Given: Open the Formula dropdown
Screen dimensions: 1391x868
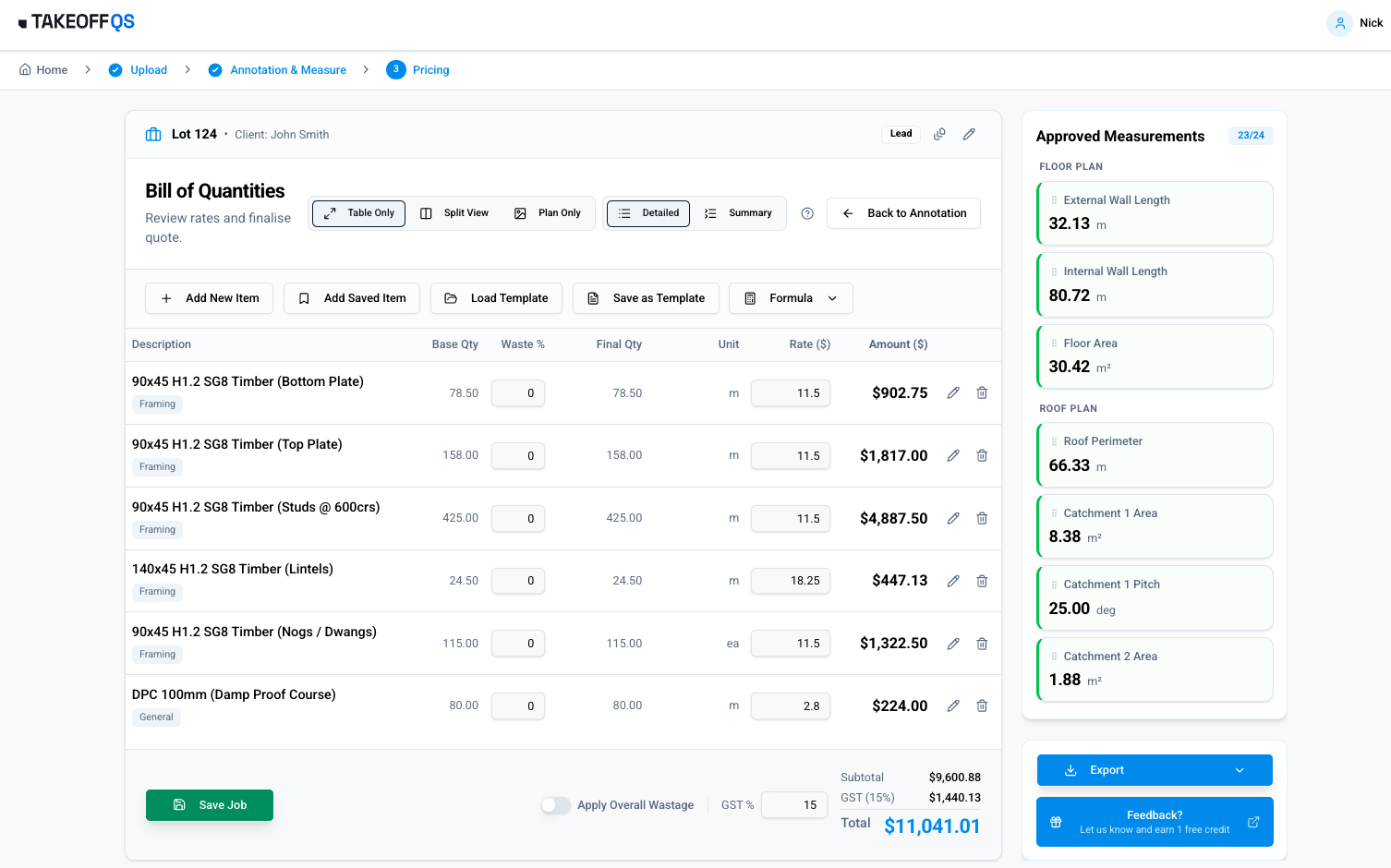Looking at the screenshot, I should [x=791, y=298].
